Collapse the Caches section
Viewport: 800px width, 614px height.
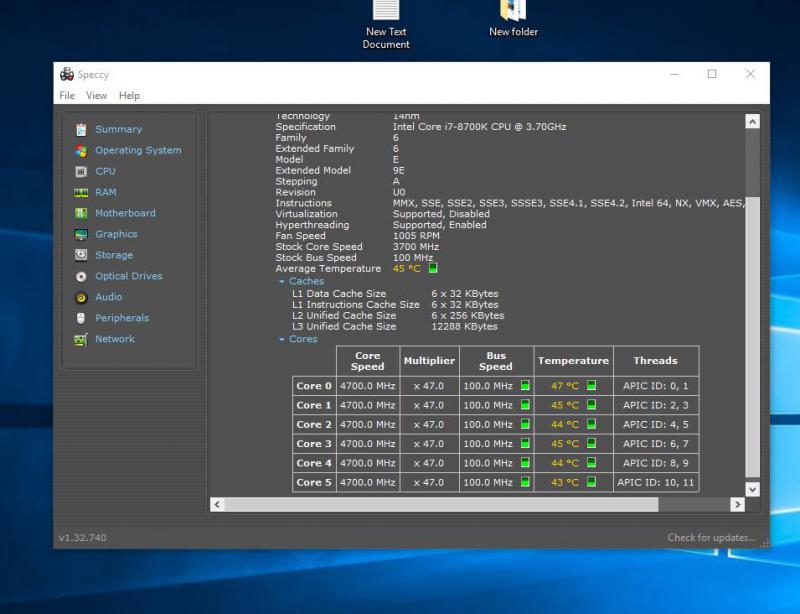[x=282, y=282]
